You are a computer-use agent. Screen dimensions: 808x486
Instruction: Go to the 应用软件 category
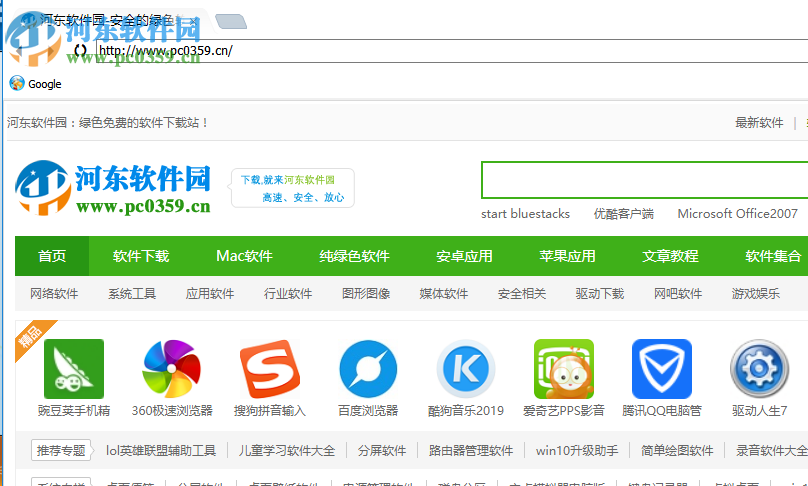point(210,294)
